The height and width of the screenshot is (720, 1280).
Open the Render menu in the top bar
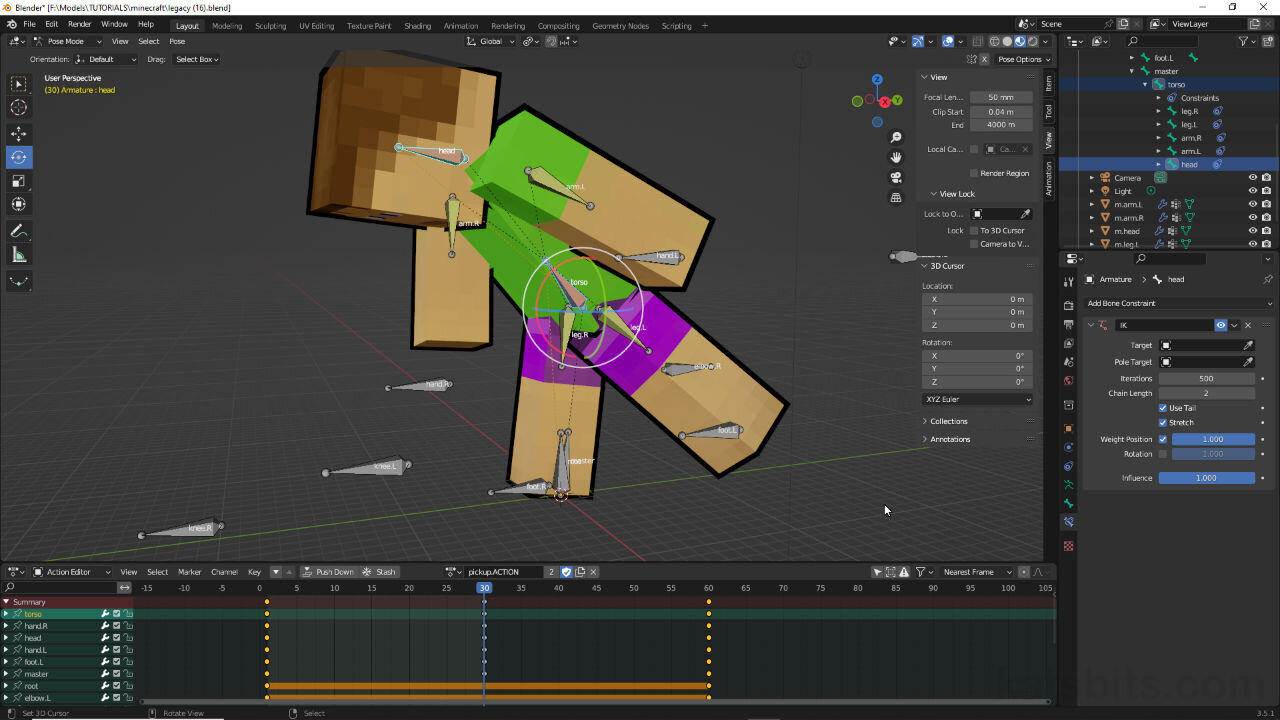point(79,23)
